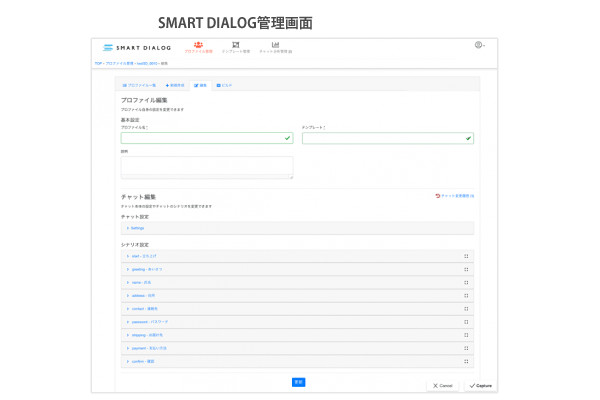Open the user account menu icon

coord(479,45)
